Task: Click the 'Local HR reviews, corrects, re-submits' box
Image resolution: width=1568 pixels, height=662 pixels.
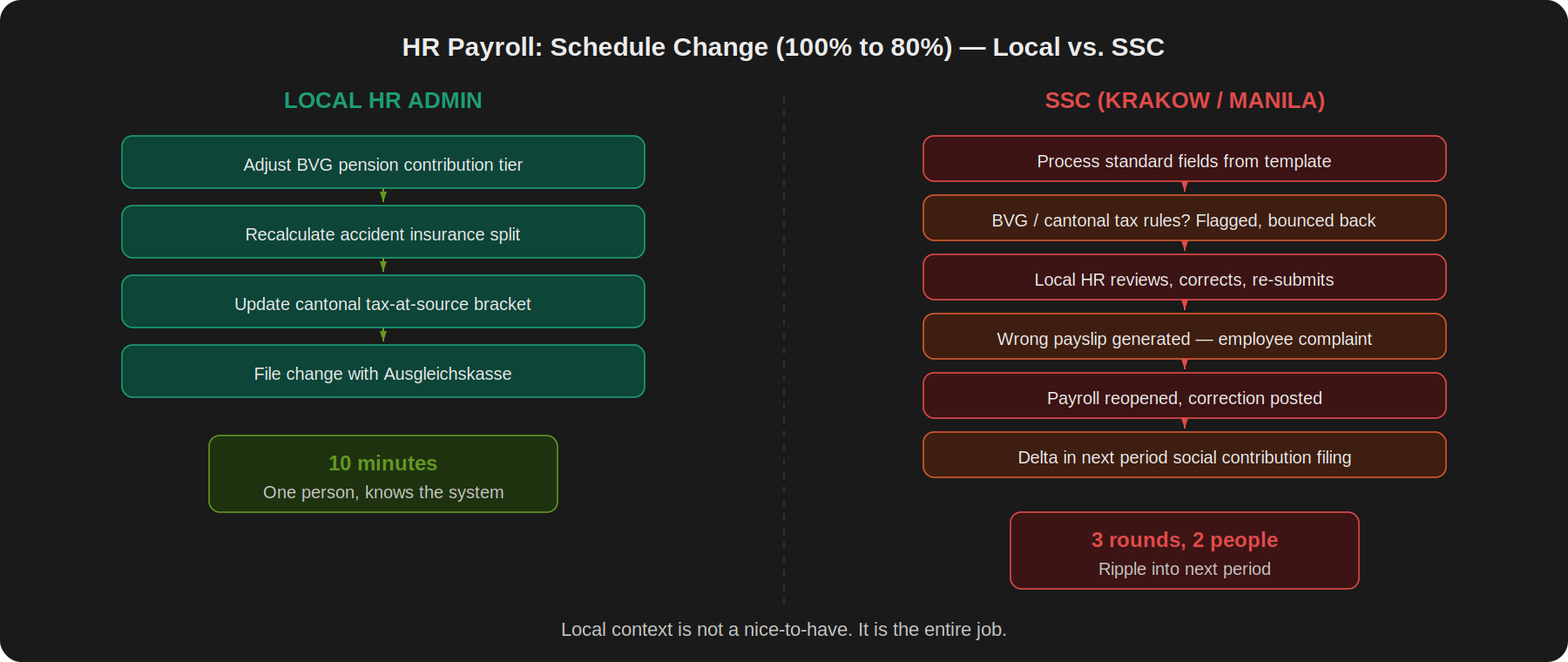Action: (1185, 277)
